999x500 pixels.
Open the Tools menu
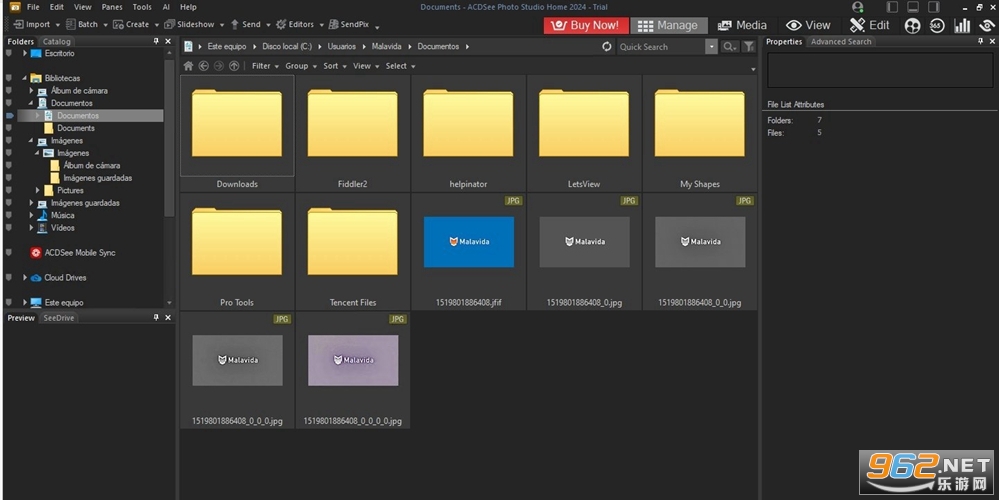click(x=142, y=7)
